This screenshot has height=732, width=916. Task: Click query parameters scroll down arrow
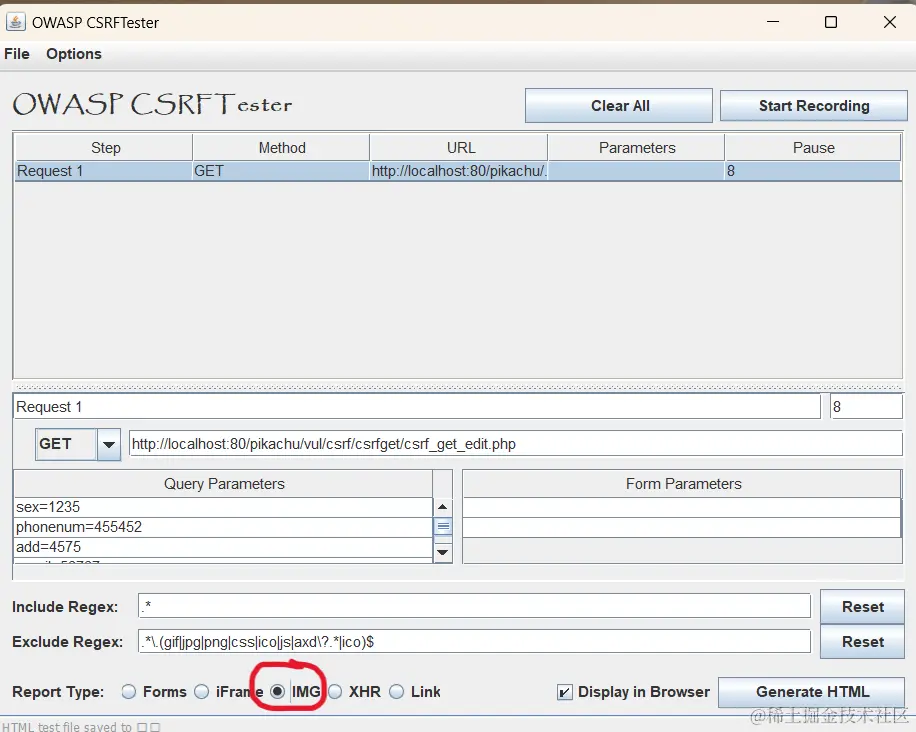[x=443, y=552]
